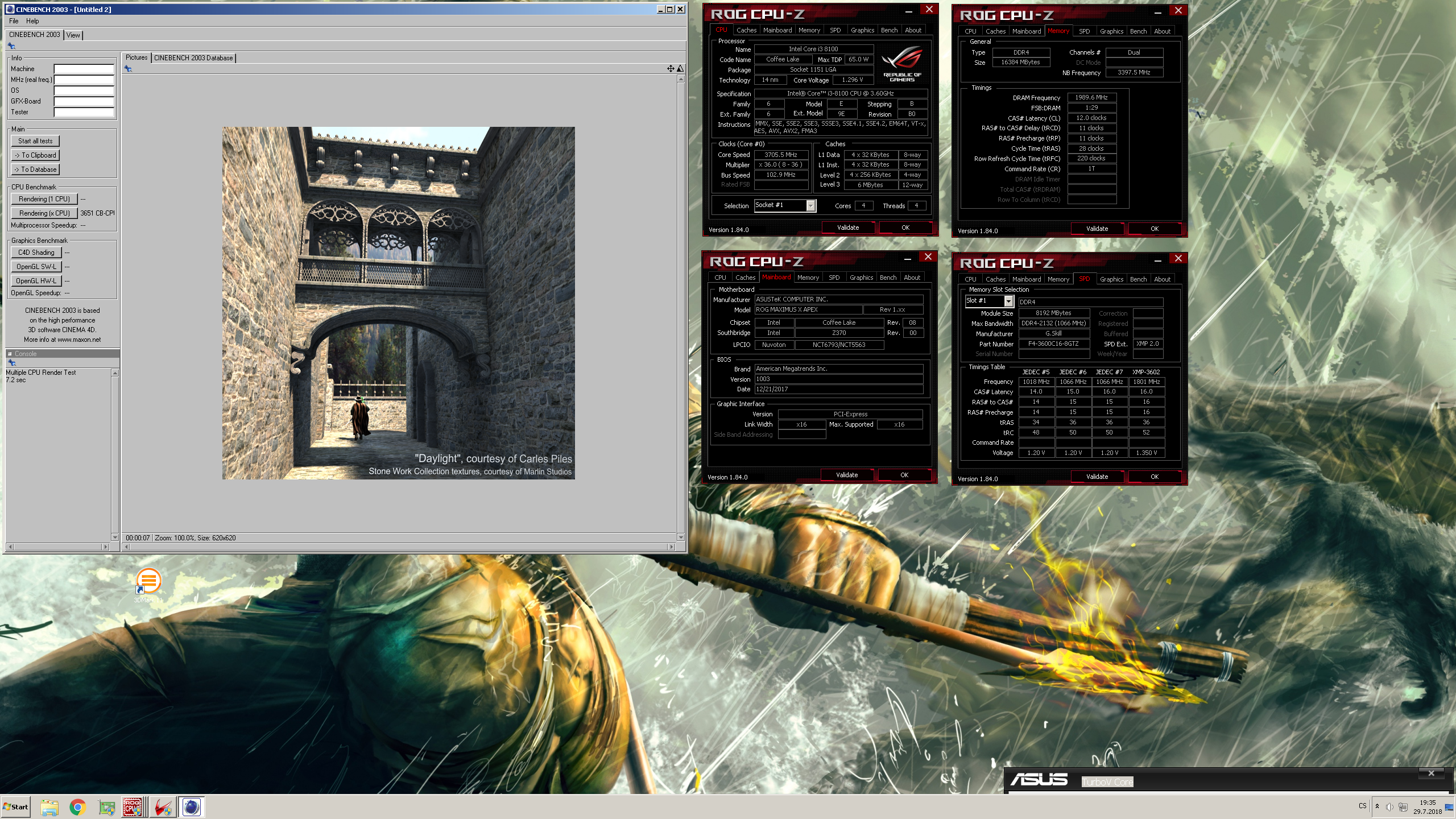Viewport: 1456px width, 819px height.
Task: Close the ASUS TurboV Core window
Action: pos(1432,773)
